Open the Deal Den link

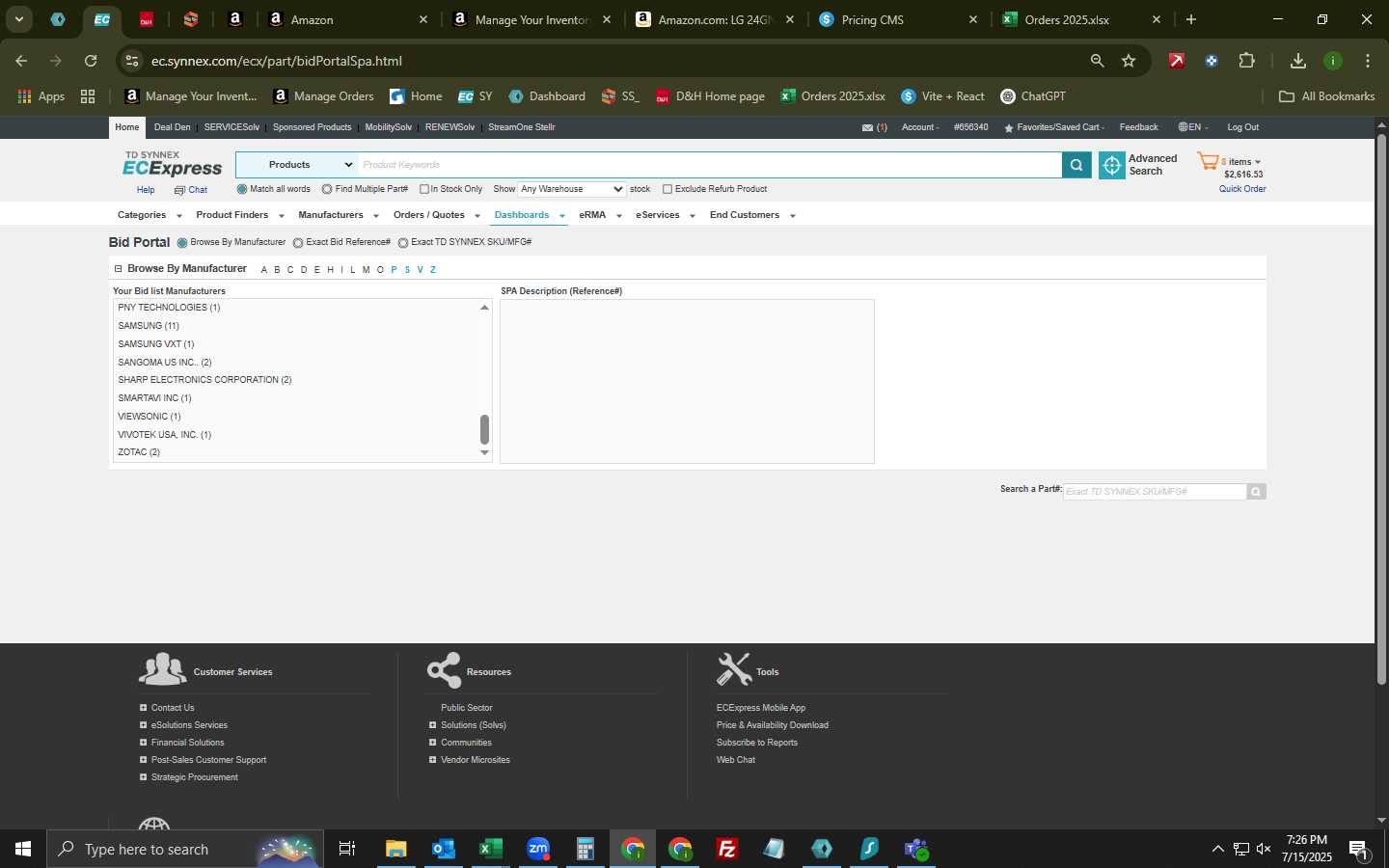(x=172, y=127)
